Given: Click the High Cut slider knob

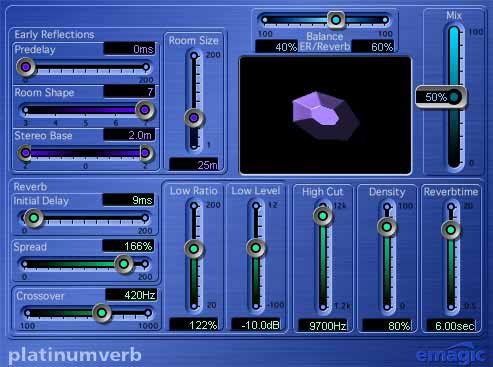Looking at the screenshot, I should (x=322, y=216).
